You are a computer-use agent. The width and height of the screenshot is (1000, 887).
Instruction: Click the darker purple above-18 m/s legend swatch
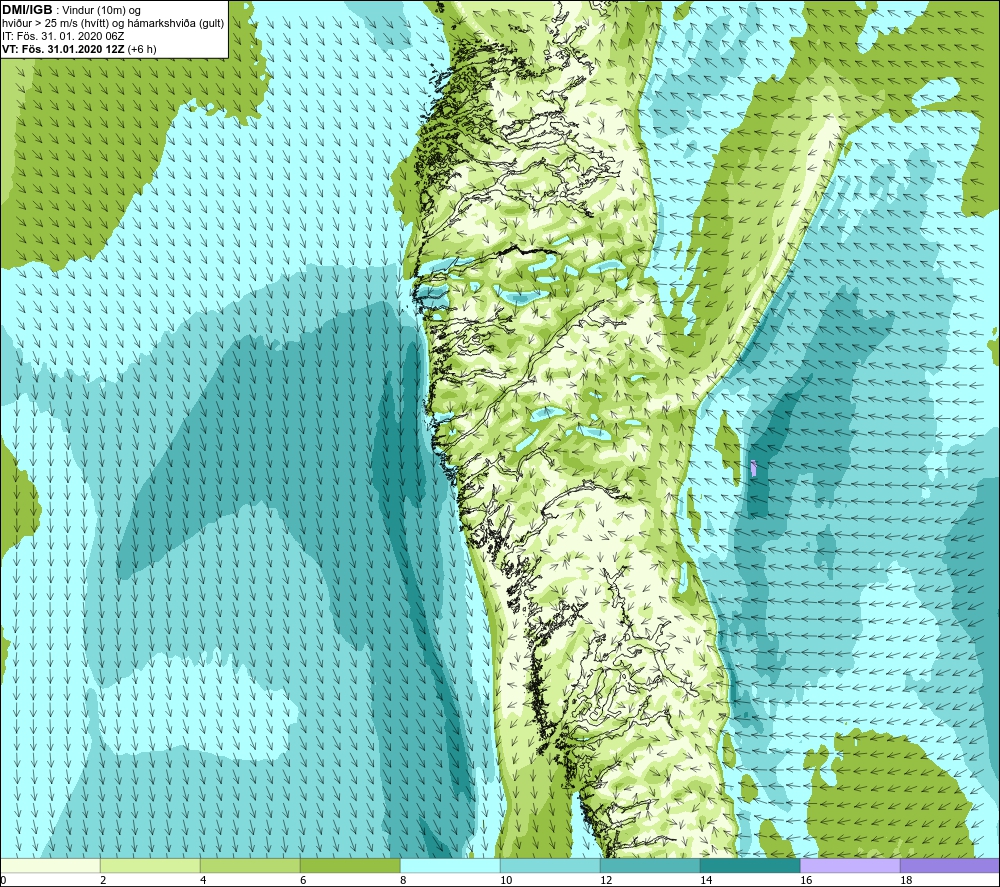coord(950,865)
